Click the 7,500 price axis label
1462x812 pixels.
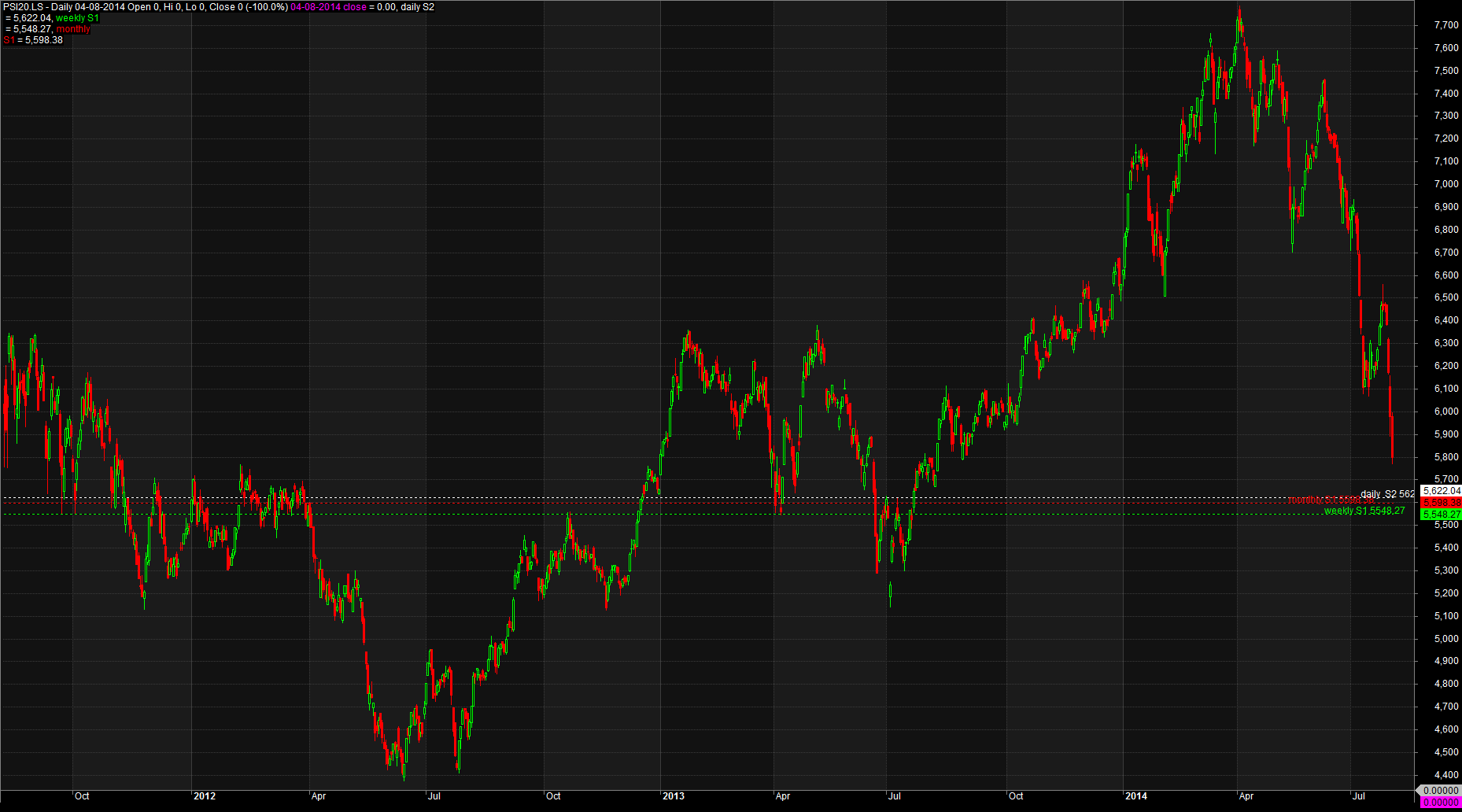click(1446, 71)
